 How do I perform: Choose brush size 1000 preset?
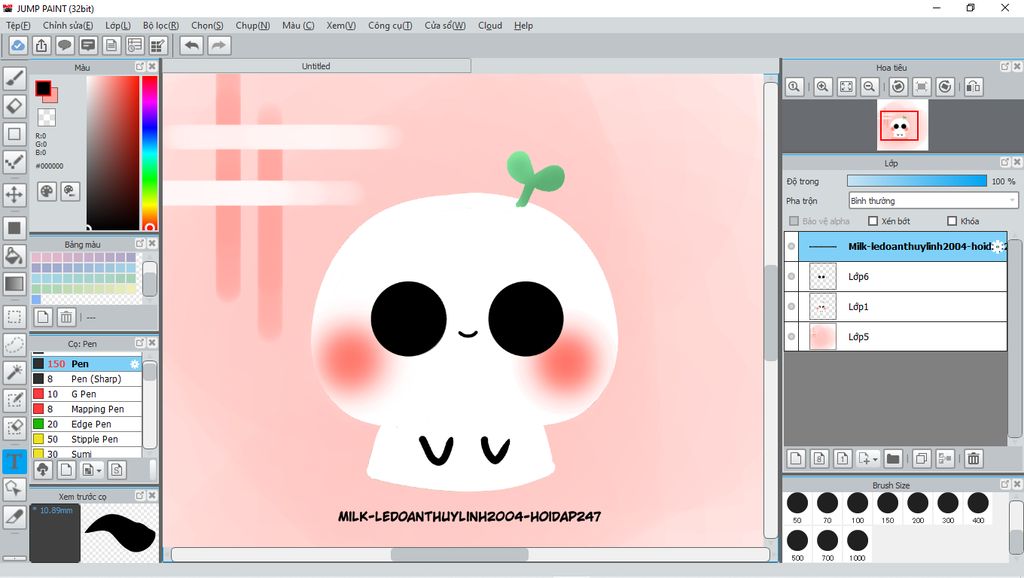(x=857, y=545)
